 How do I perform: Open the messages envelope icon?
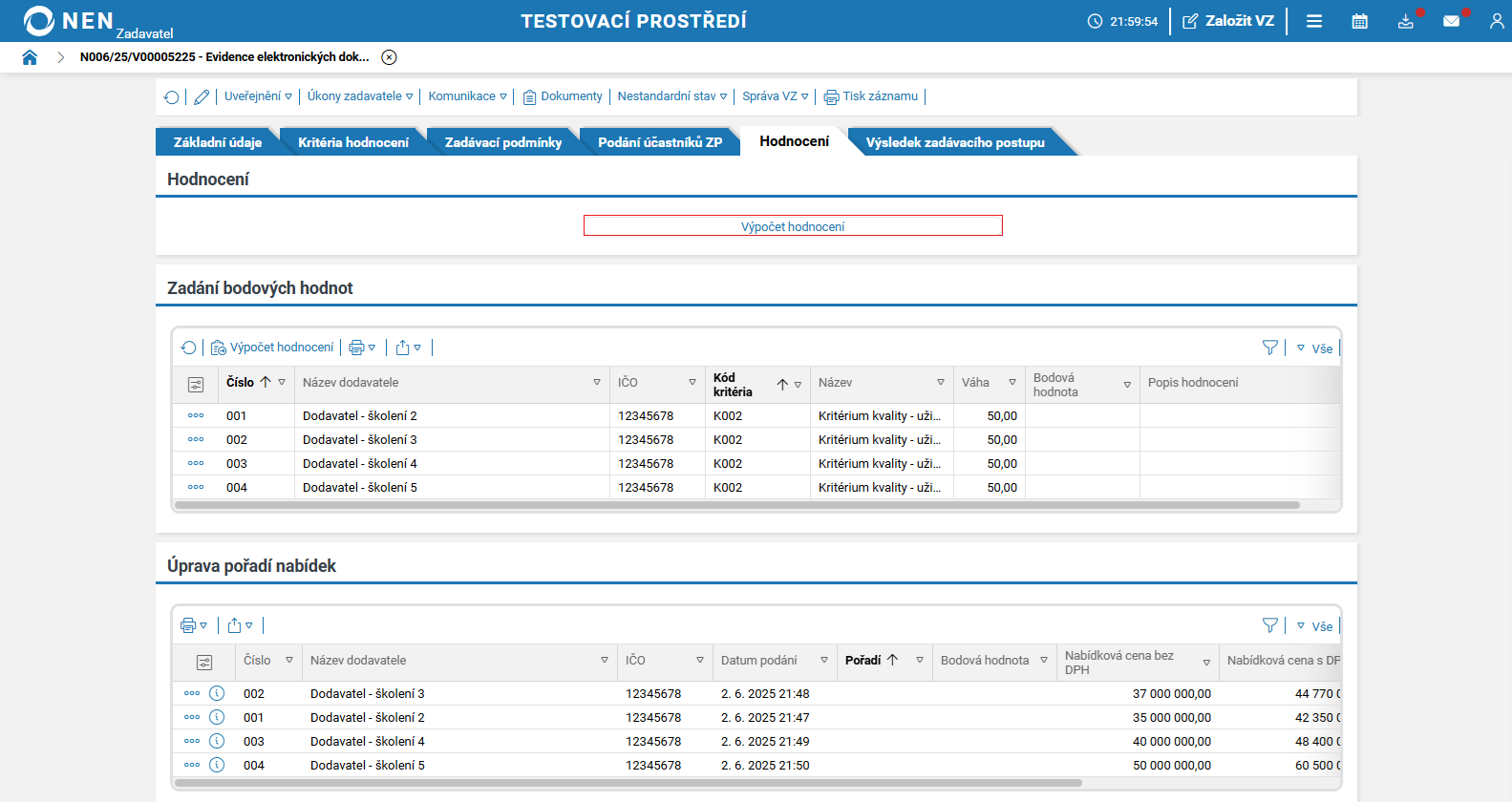pyautogui.click(x=1451, y=21)
